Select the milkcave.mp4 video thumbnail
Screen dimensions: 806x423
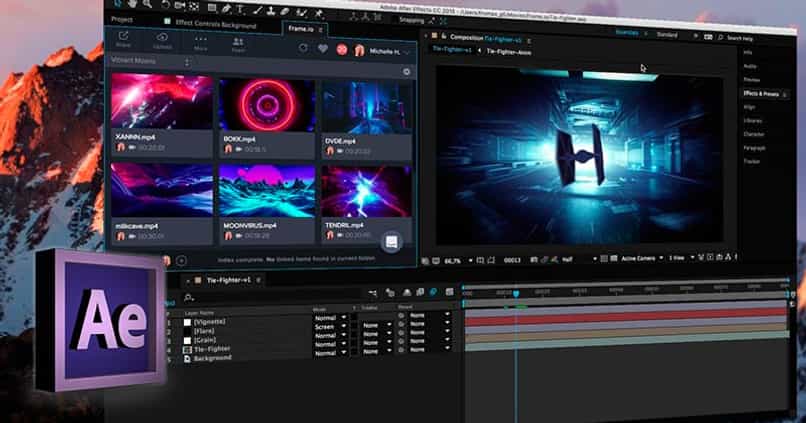162,190
